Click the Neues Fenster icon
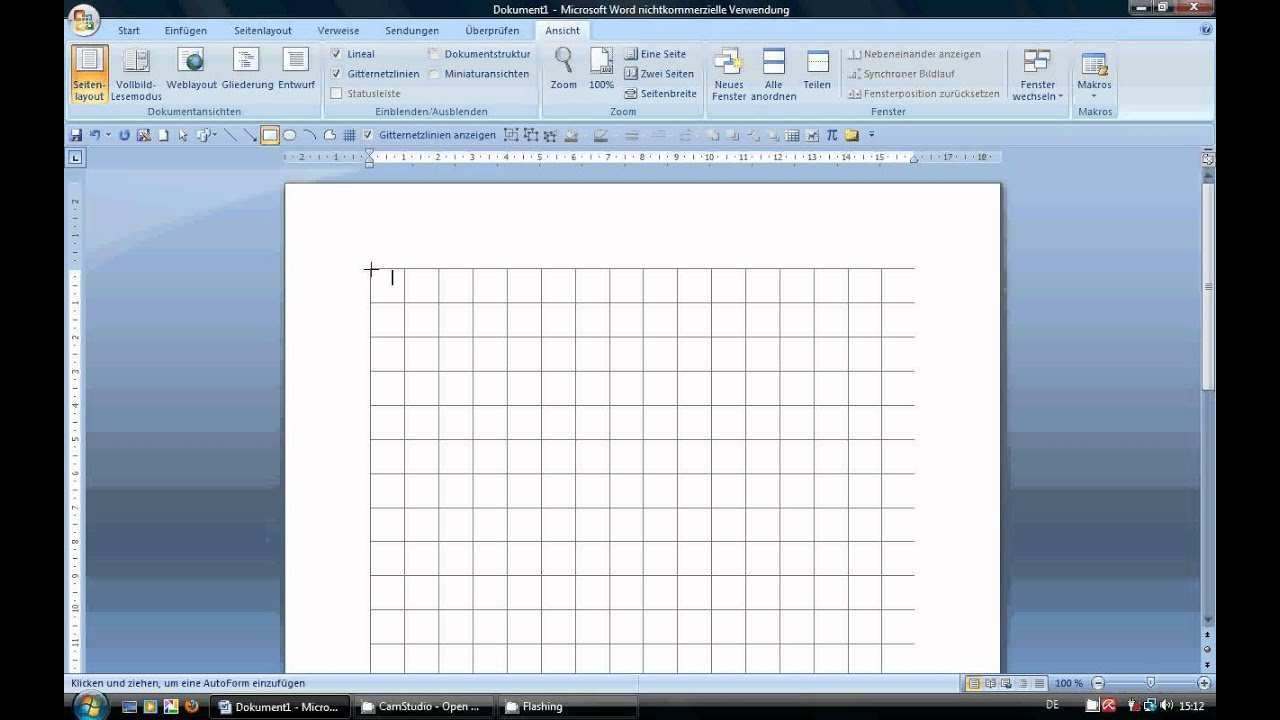This screenshot has height=720, width=1280. 729,74
